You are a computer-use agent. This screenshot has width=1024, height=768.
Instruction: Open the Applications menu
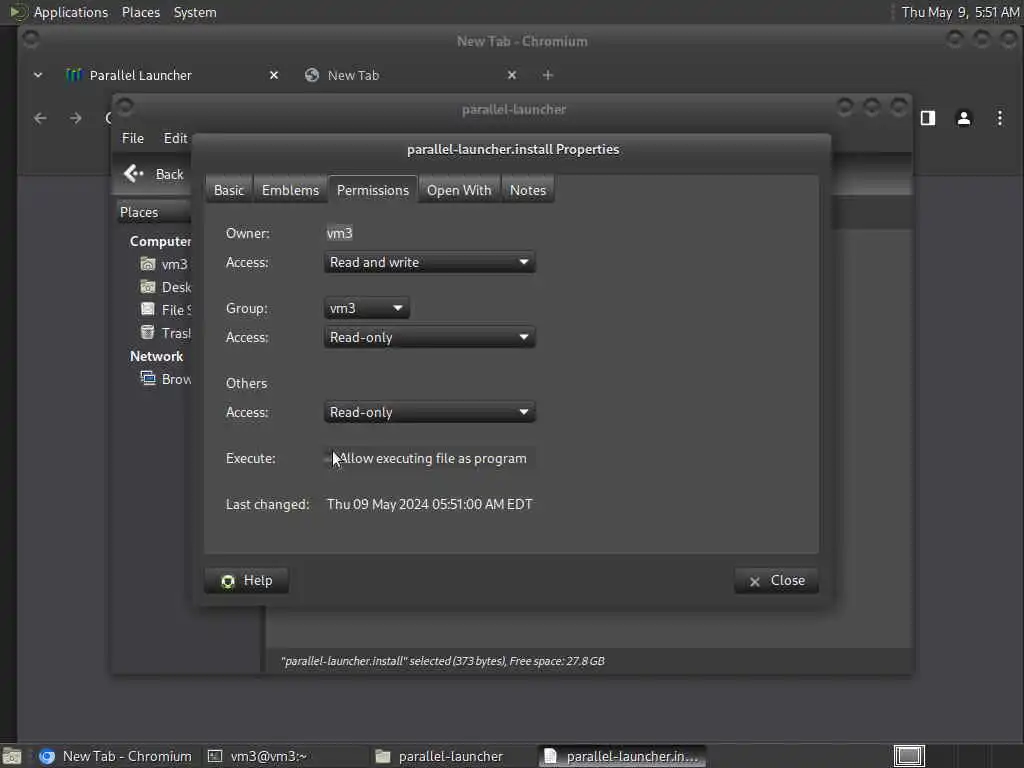tap(71, 12)
